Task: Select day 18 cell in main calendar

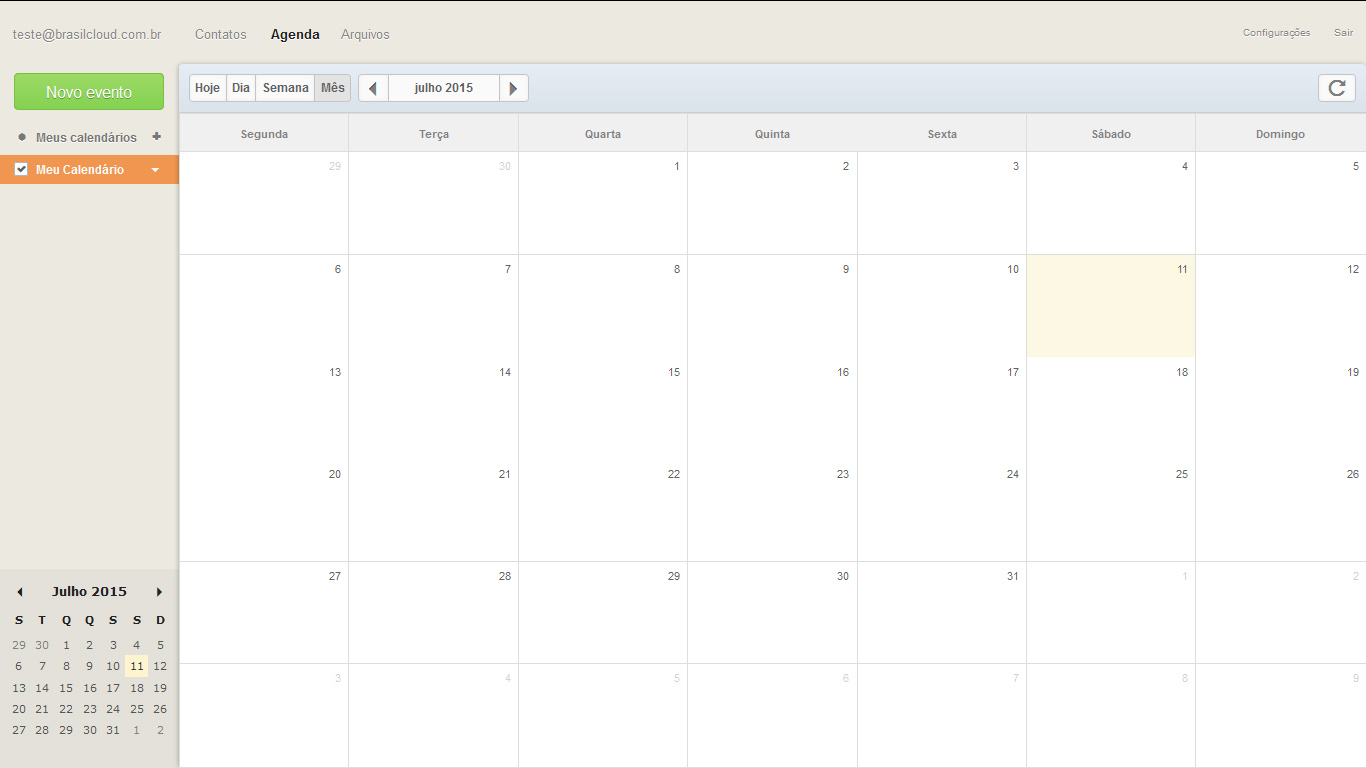Action: 1111,408
